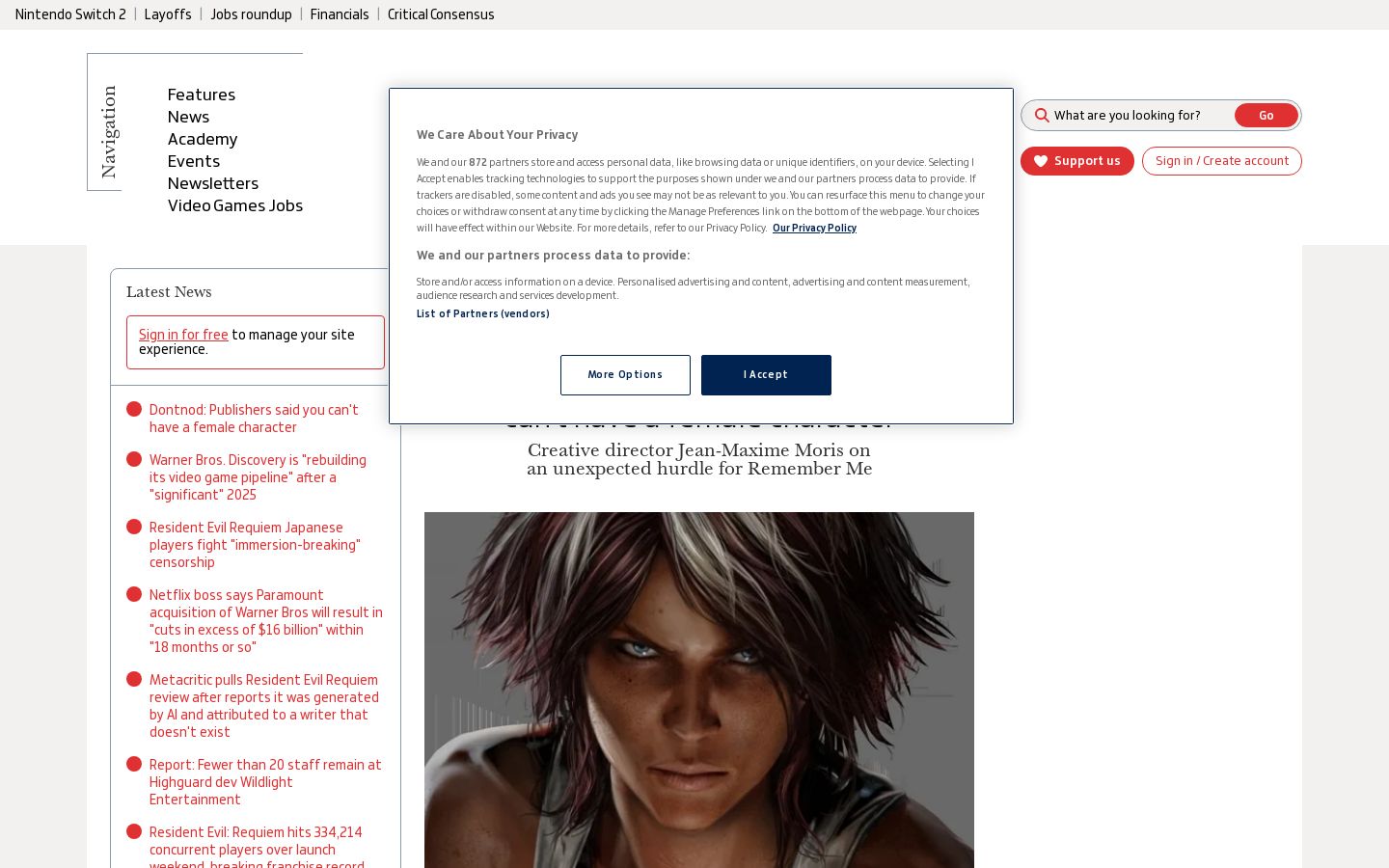Click the red bullet beside Netflix boss headline
Viewport: 1389px width, 868px height.
134,594
